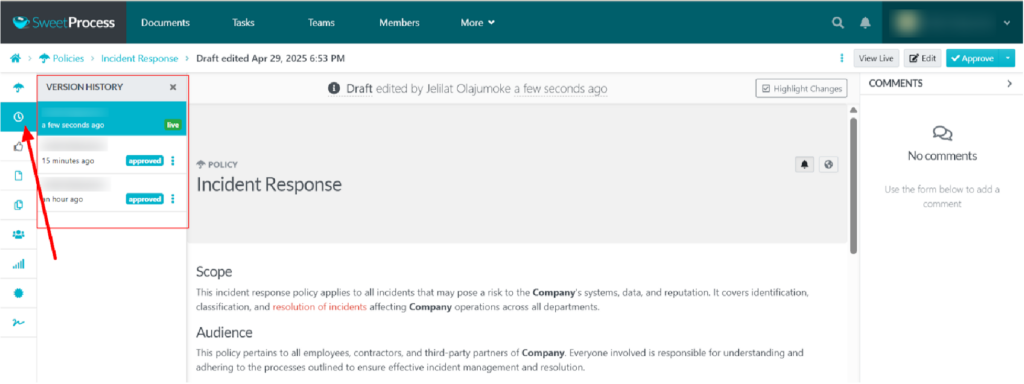
Task: Click the notification bell in top bar
Action: coord(865,23)
